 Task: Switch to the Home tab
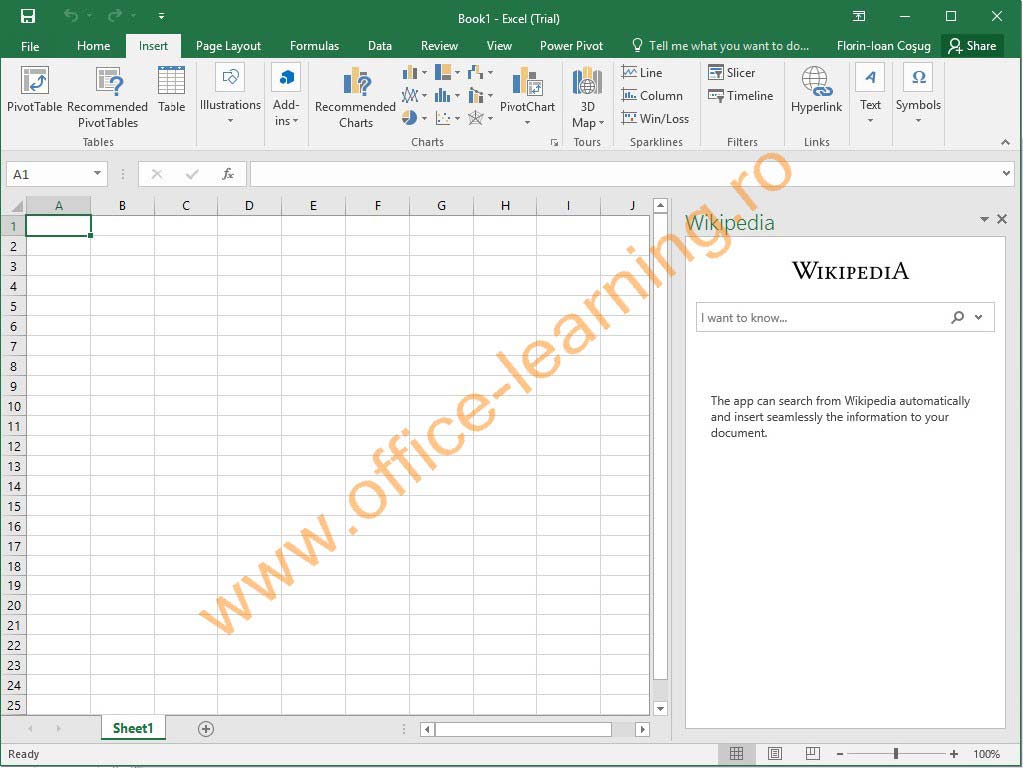[93, 46]
